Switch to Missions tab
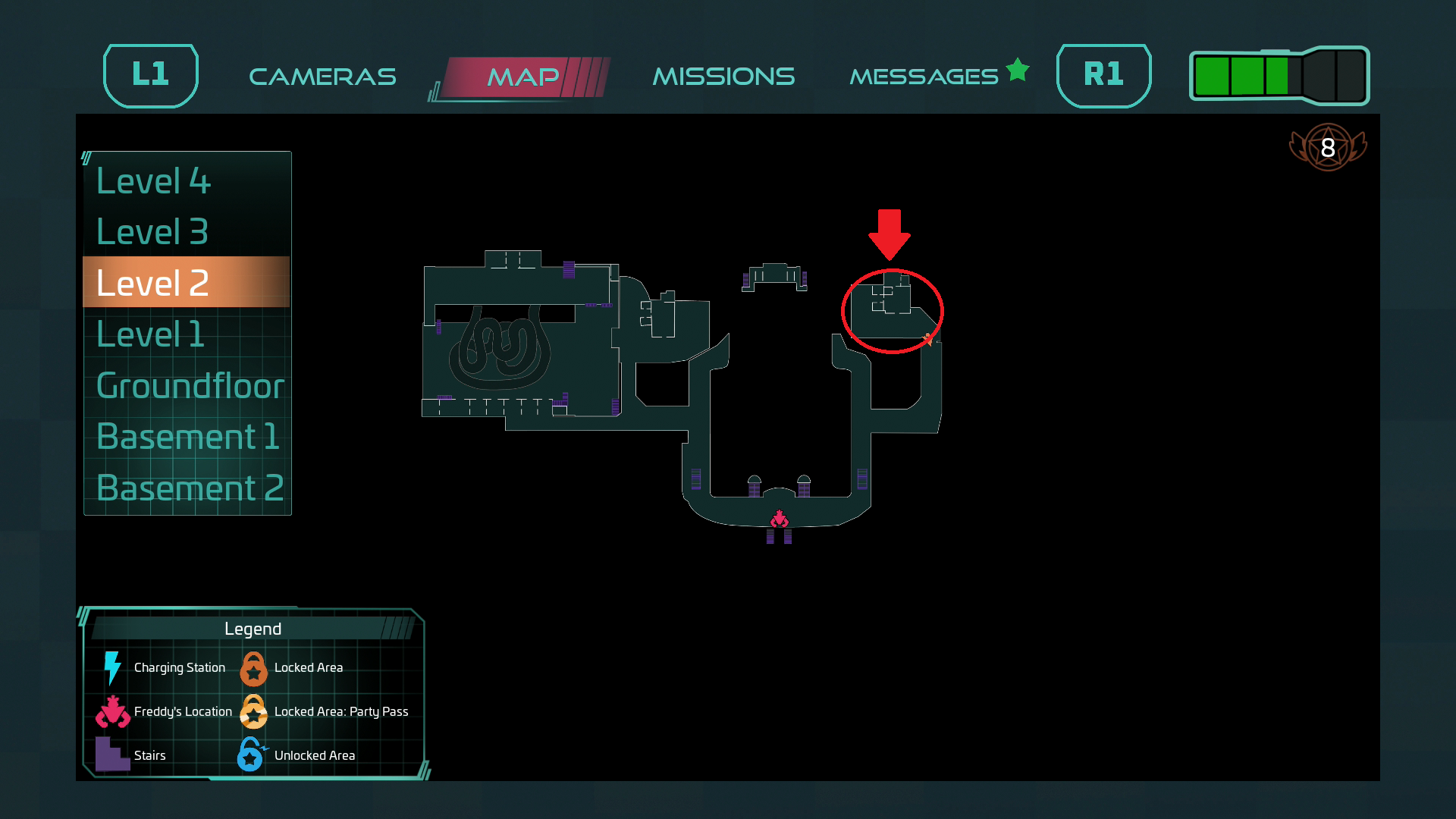1456x819 pixels. [723, 75]
